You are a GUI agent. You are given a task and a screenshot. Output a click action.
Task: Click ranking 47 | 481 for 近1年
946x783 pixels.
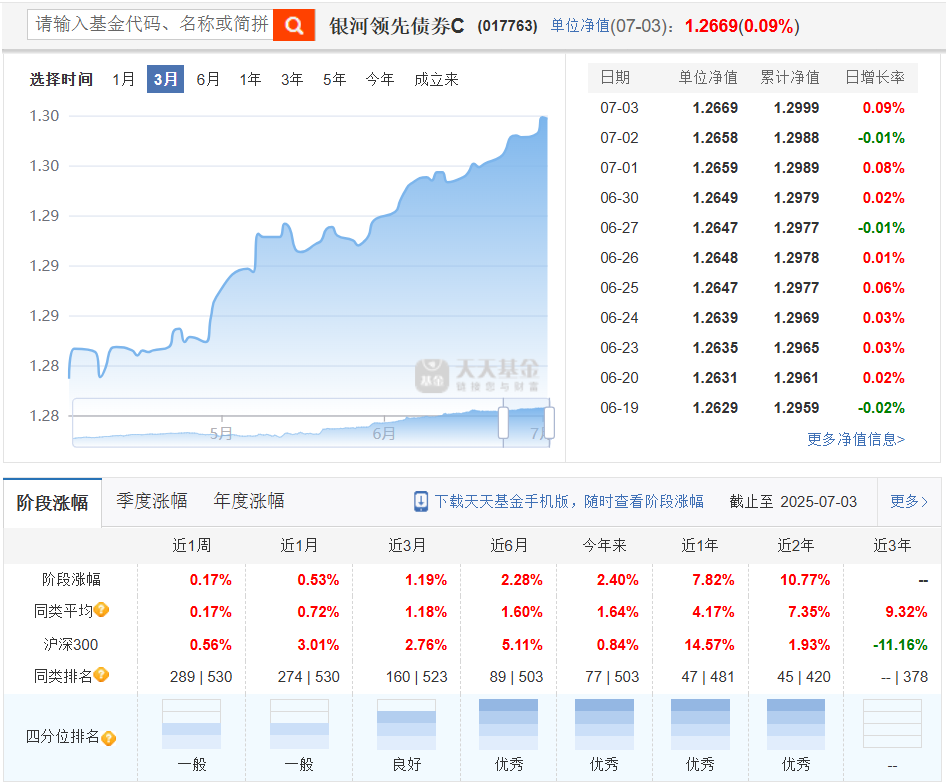(708, 677)
